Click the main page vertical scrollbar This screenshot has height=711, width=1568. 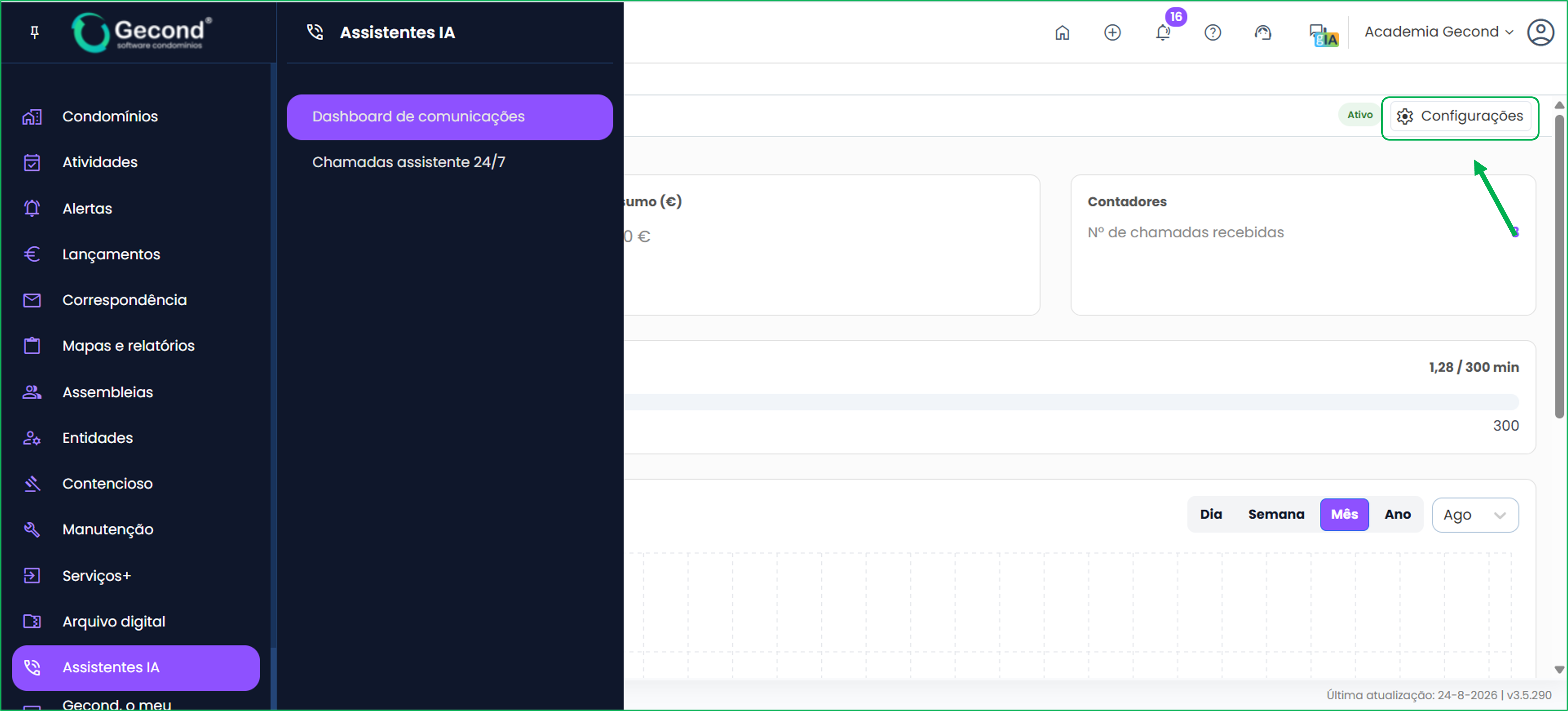[x=1559, y=267]
